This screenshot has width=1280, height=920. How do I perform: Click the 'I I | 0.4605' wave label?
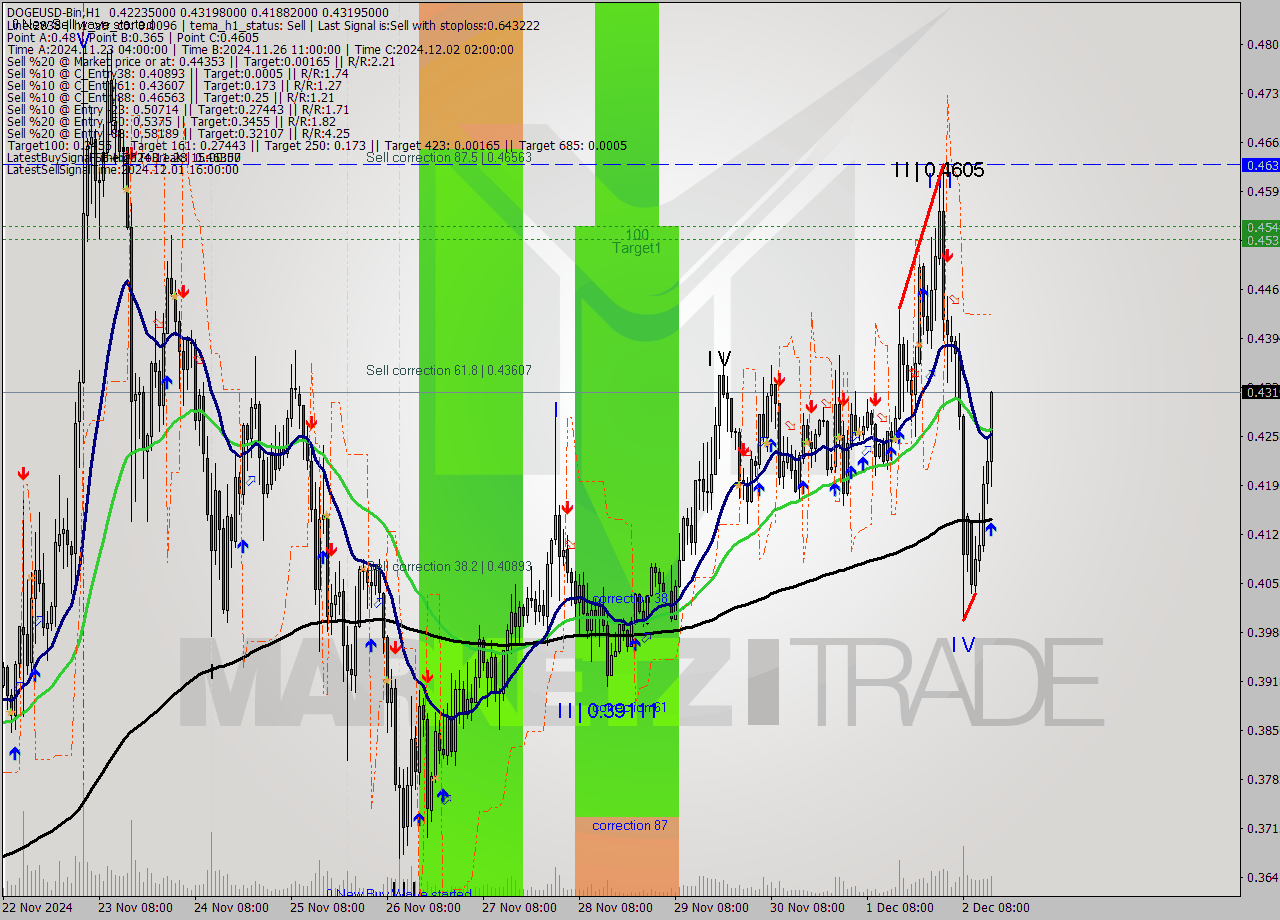(x=938, y=170)
